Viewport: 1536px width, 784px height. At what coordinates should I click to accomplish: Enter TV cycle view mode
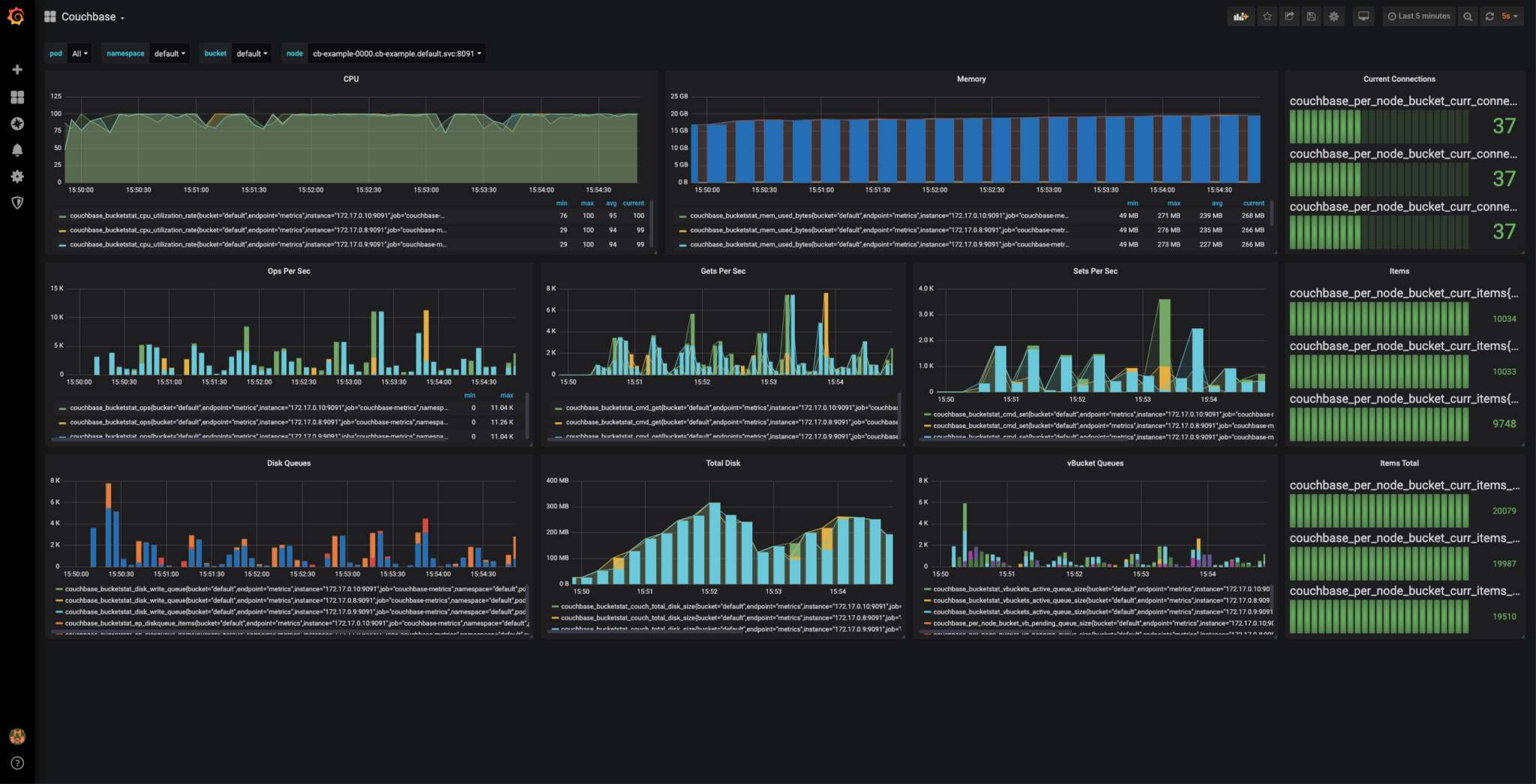1363,15
